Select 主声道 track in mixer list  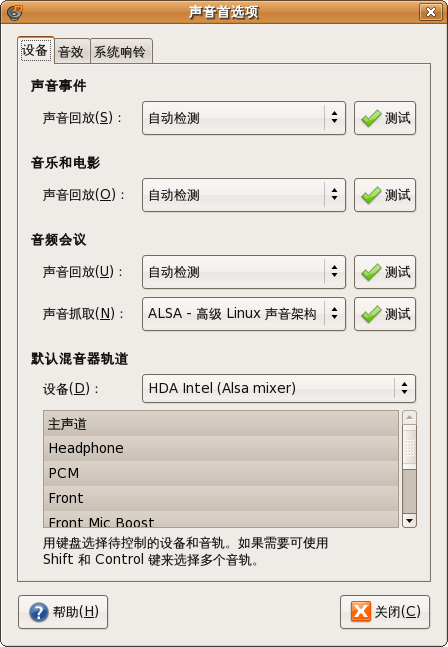pyautogui.click(x=221, y=424)
